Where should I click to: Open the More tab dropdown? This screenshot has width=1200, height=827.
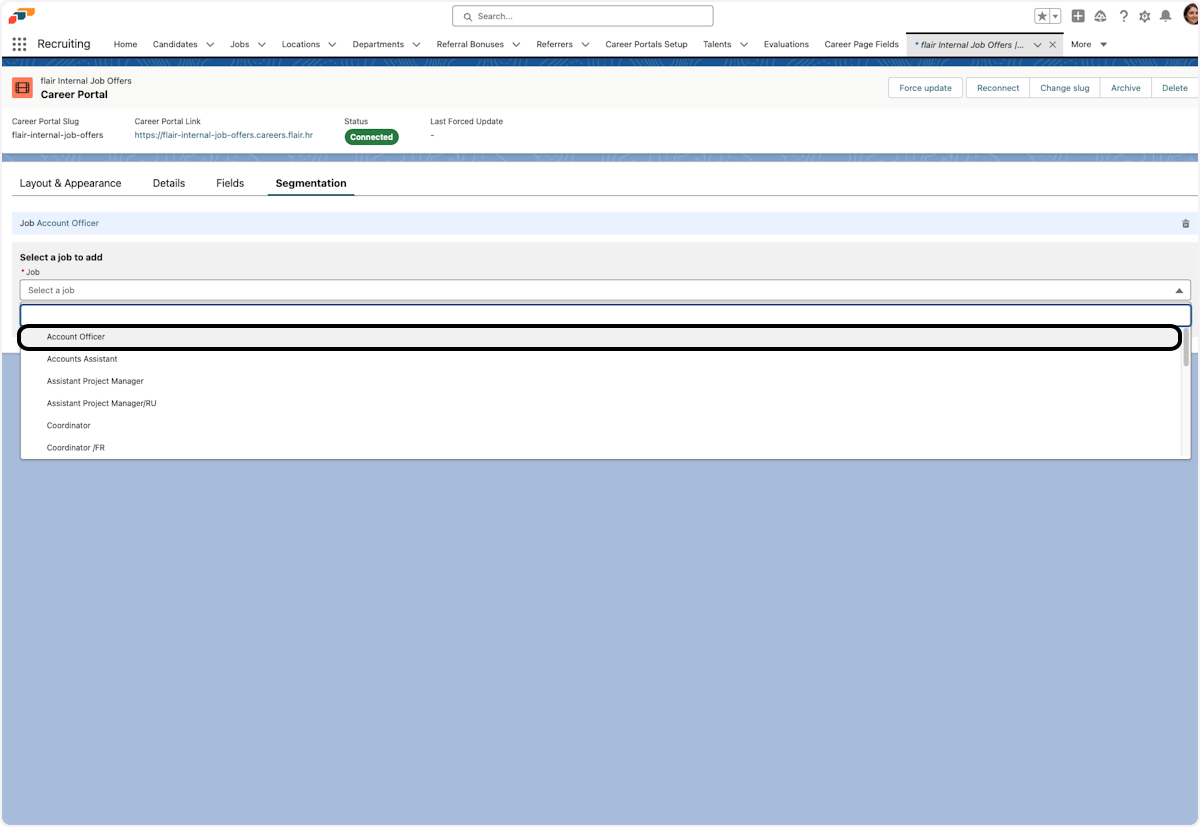point(1089,44)
